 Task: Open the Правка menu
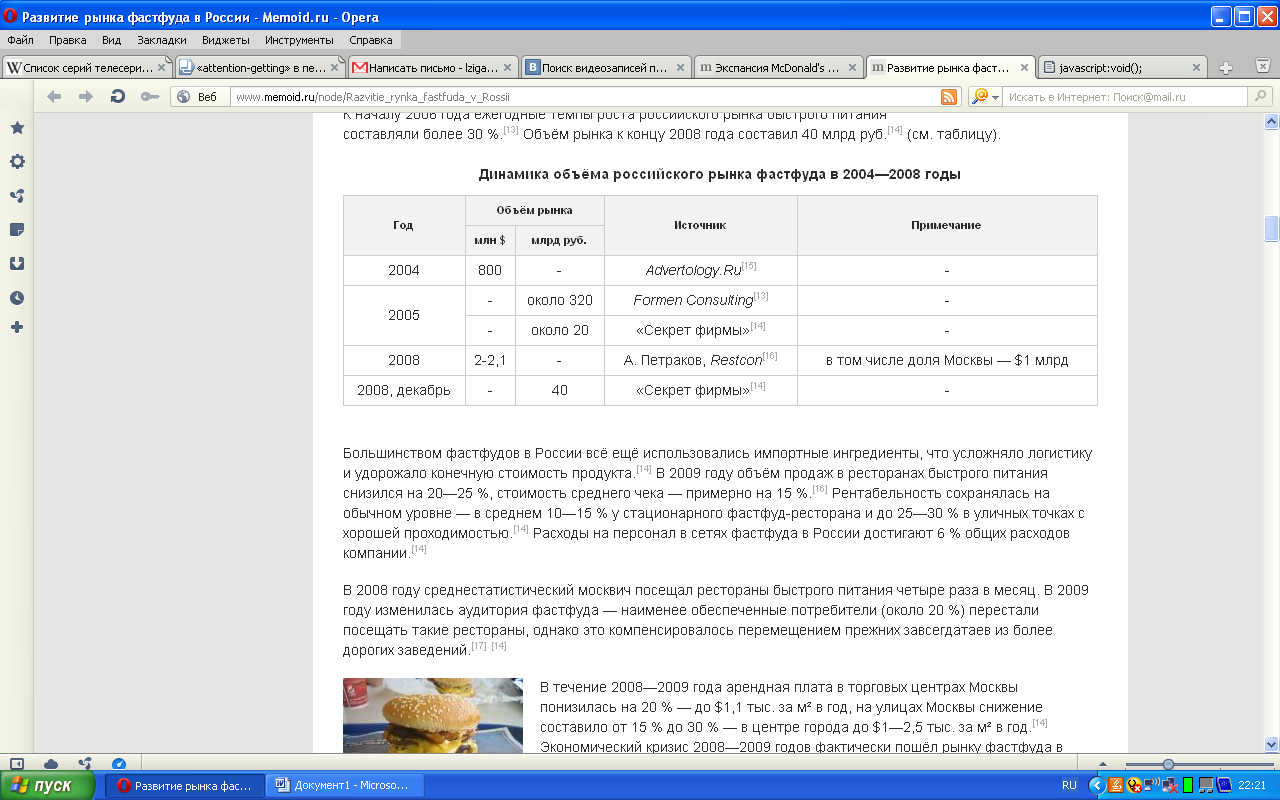67,40
